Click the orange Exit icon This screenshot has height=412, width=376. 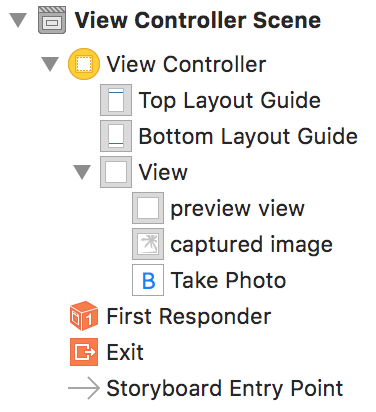[x=84, y=352]
